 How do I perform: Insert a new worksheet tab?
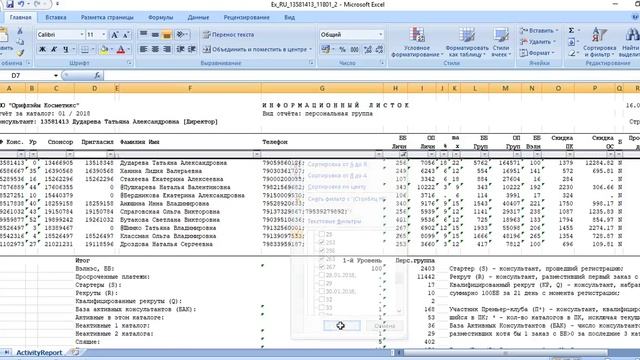pyautogui.click(x=75, y=352)
